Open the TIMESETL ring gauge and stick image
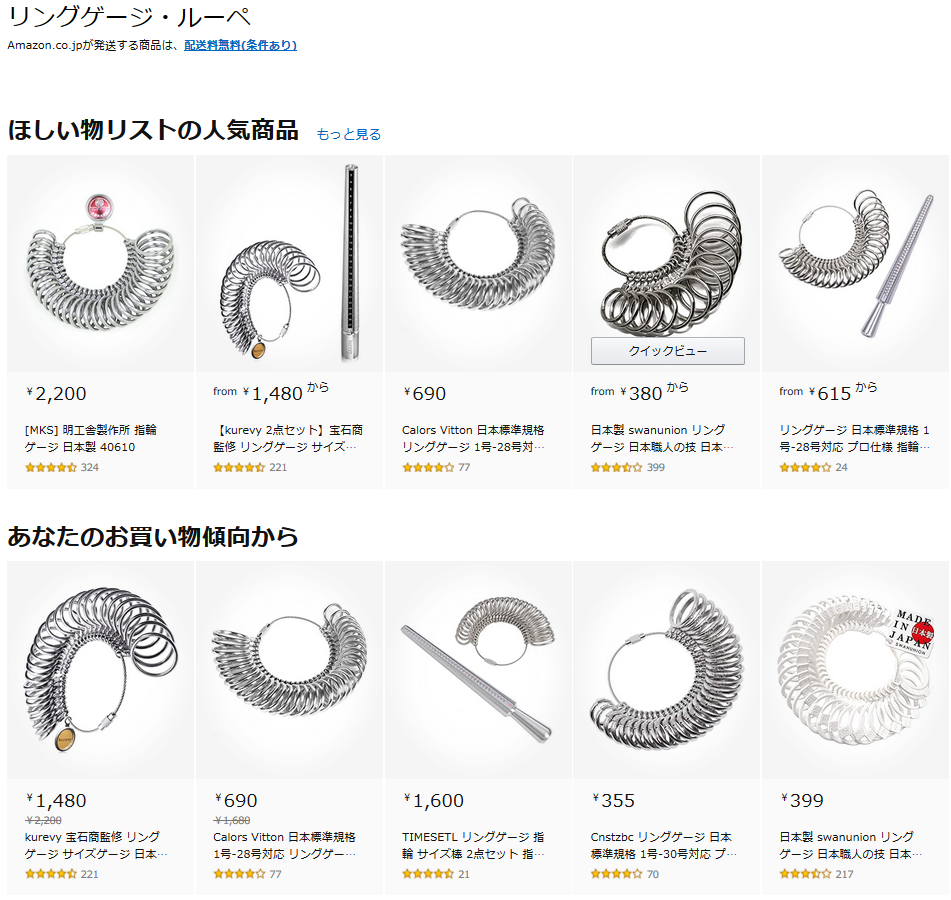The width and height of the screenshot is (951, 900). (x=478, y=670)
